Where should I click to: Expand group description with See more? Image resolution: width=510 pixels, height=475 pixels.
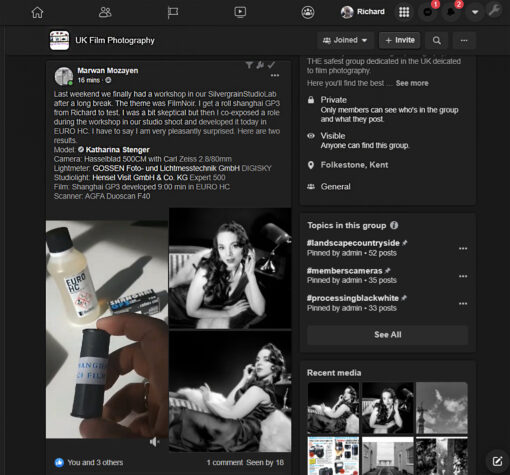(x=412, y=83)
